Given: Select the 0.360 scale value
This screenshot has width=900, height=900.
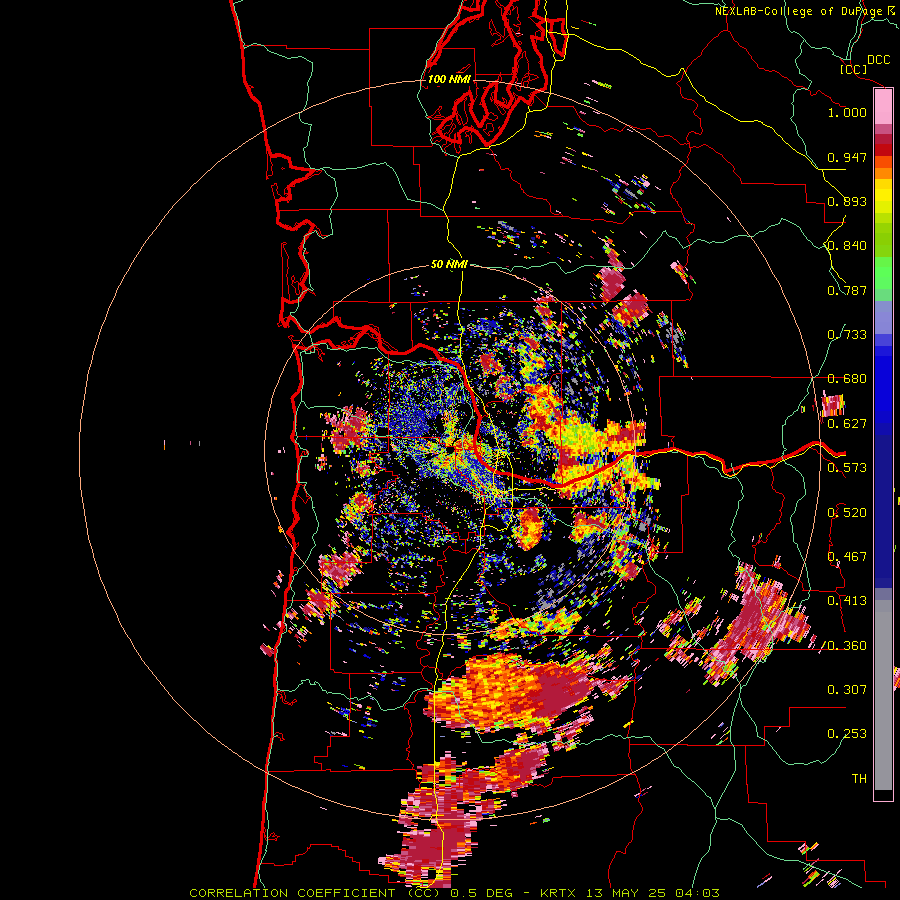Looking at the screenshot, I should coord(847,646).
